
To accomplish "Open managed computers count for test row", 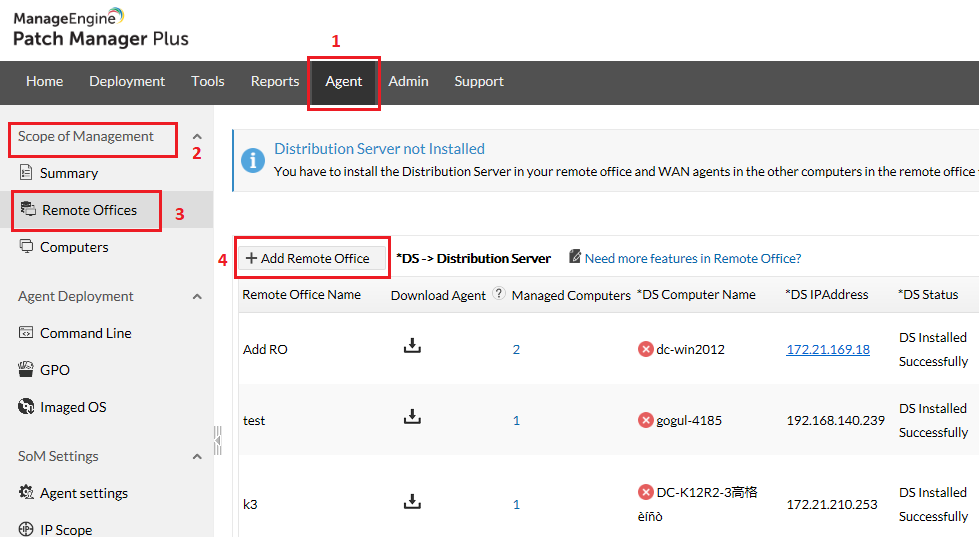I will click(516, 421).
